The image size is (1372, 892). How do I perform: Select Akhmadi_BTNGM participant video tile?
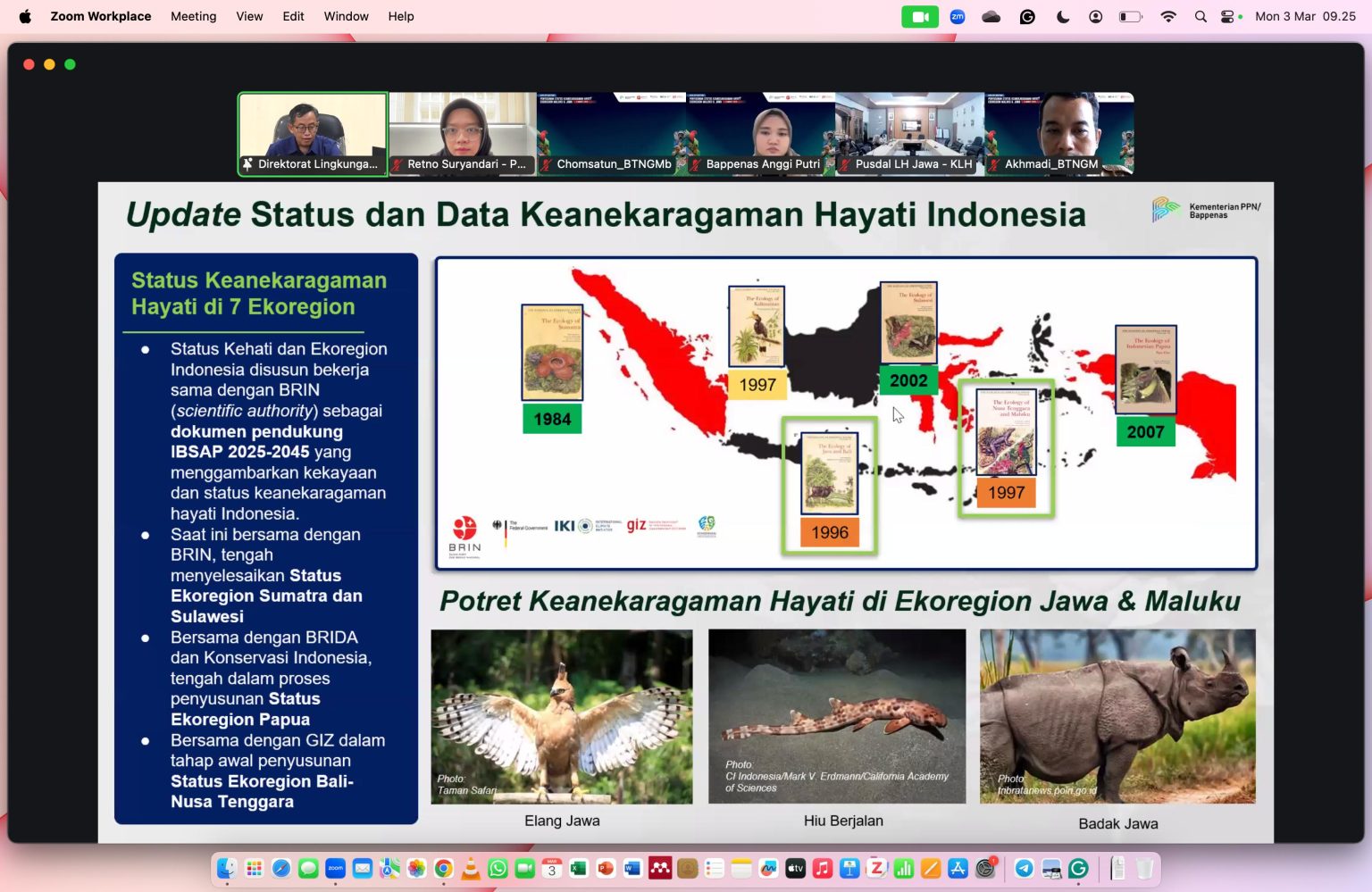coord(1058,132)
